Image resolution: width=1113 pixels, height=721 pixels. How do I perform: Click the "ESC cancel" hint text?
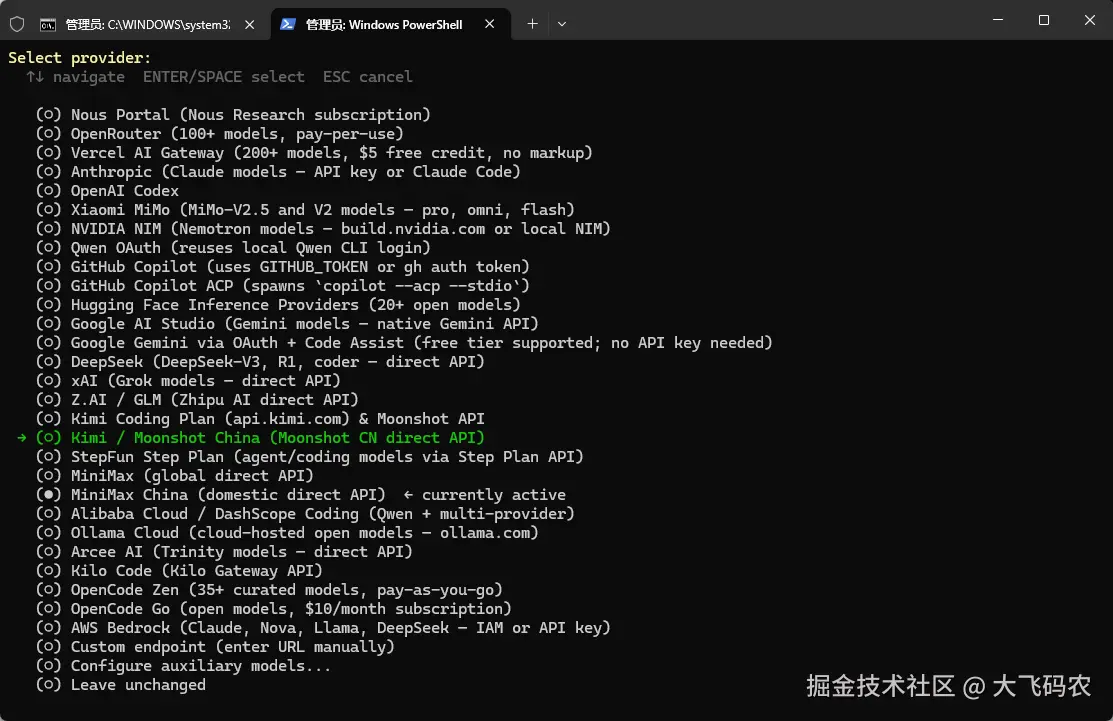pos(368,77)
